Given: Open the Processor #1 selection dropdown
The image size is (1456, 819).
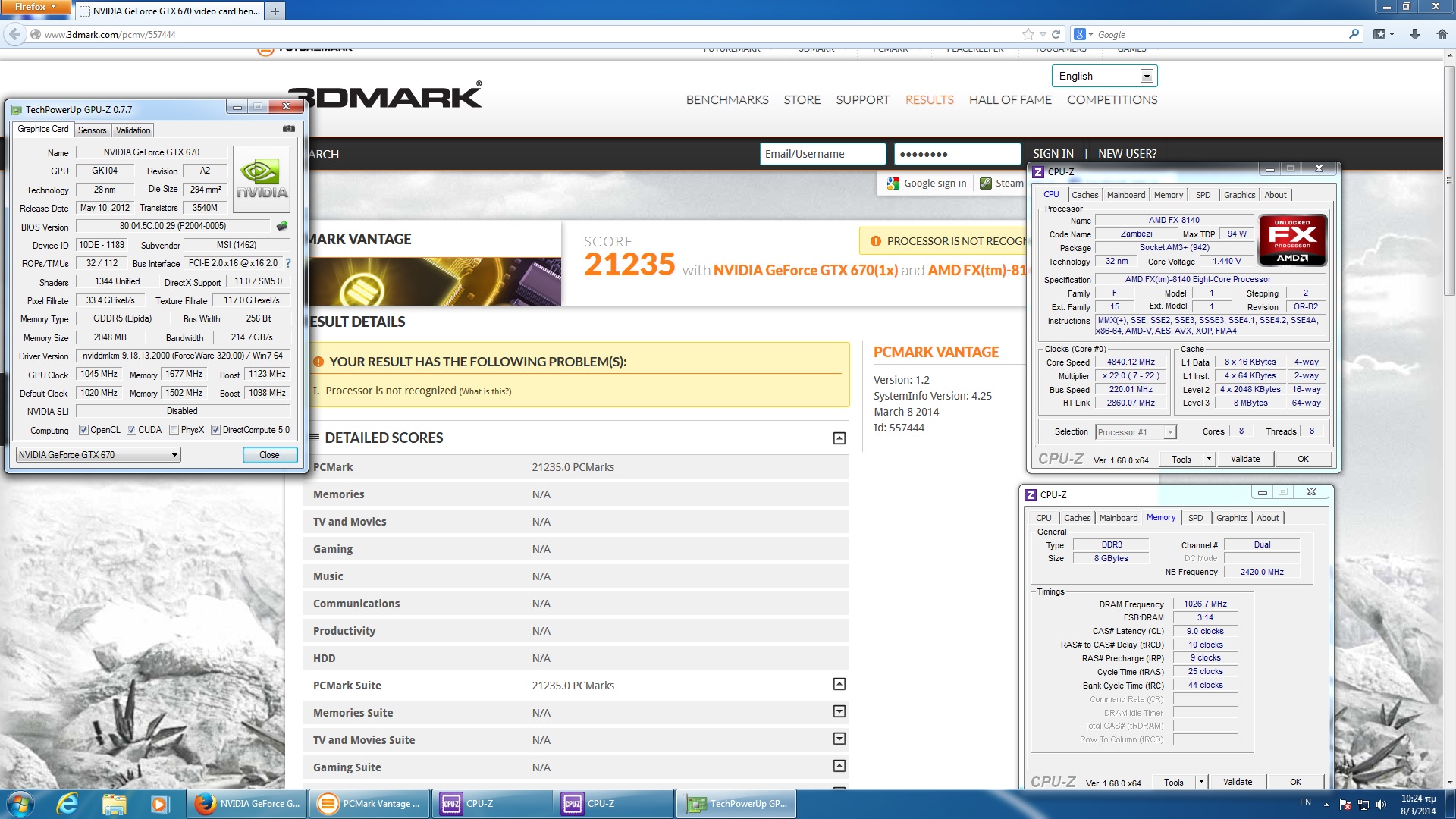Looking at the screenshot, I should [1136, 432].
